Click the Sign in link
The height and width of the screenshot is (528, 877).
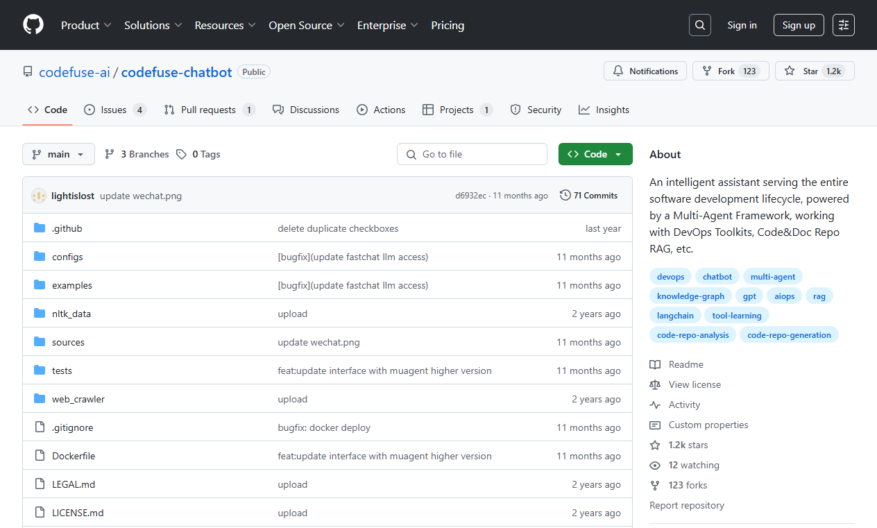click(x=742, y=25)
